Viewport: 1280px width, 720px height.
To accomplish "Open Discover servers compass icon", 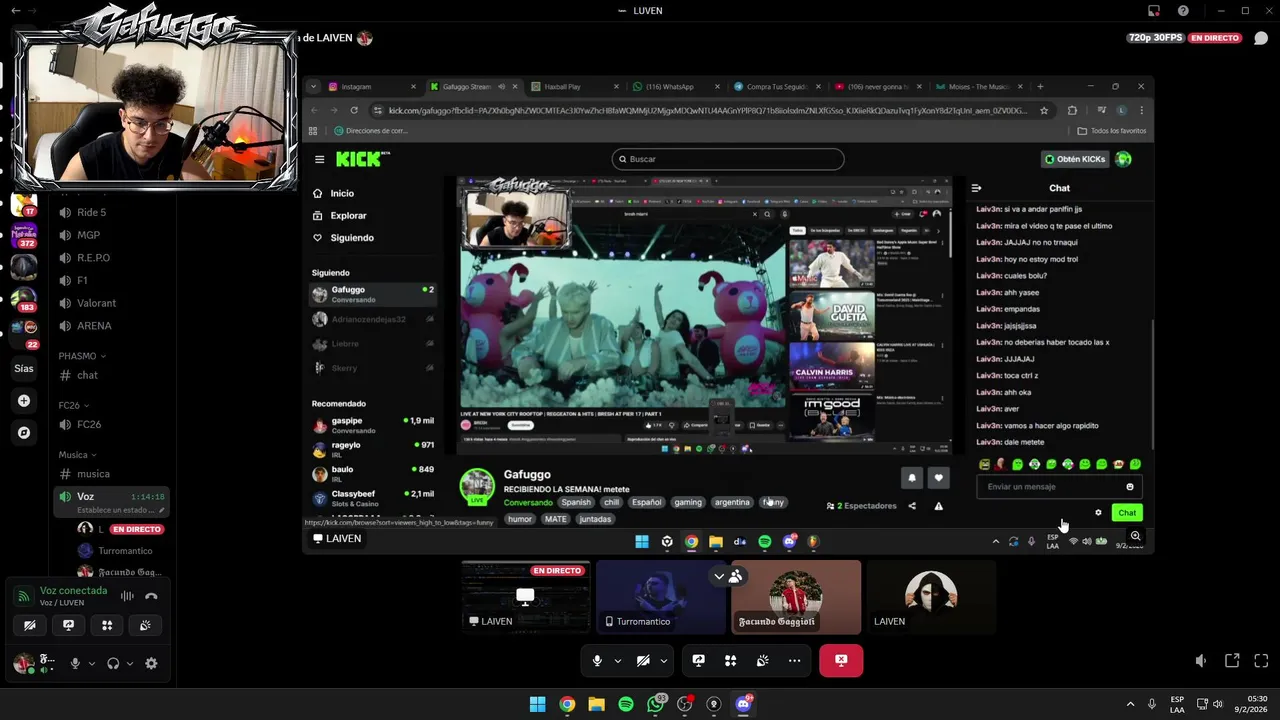I will 24,433.
